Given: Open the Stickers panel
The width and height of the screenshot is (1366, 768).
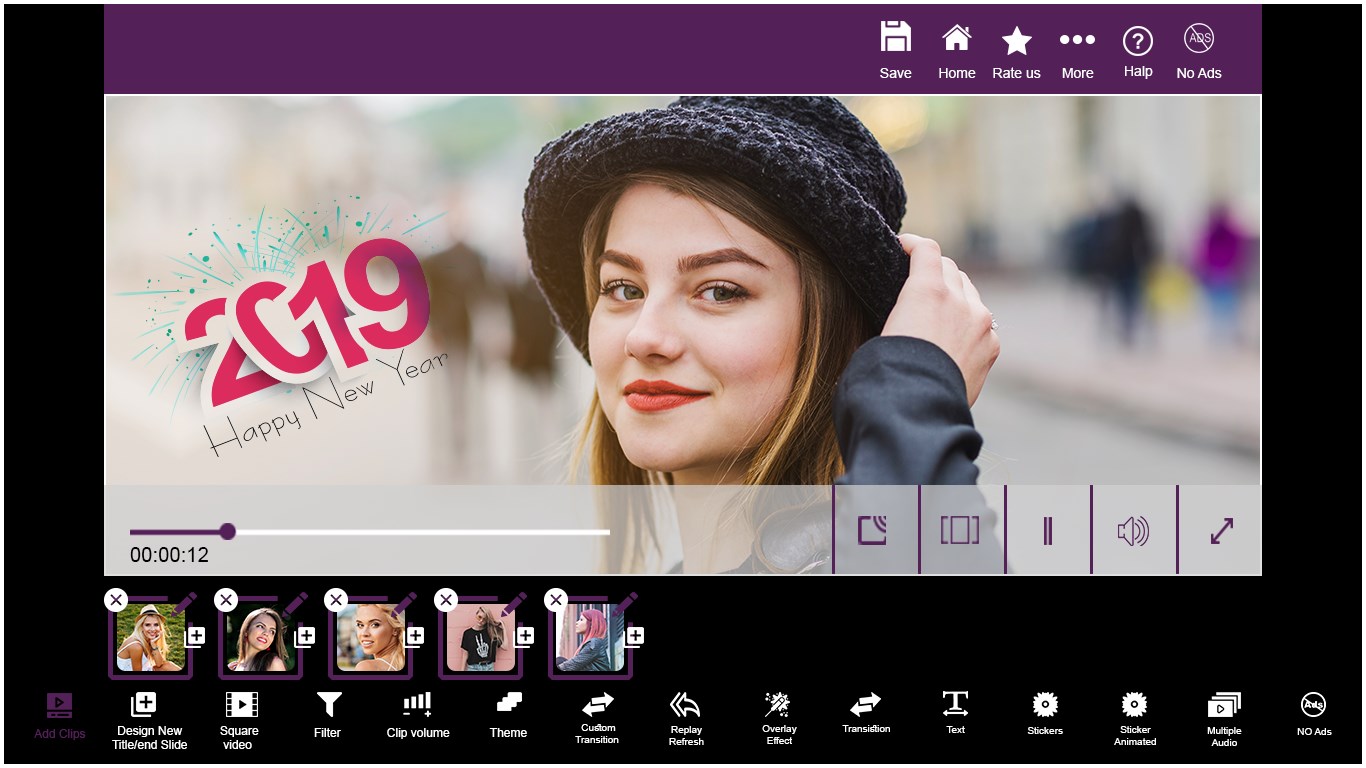Looking at the screenshot, I should [x=1045, y=705].
